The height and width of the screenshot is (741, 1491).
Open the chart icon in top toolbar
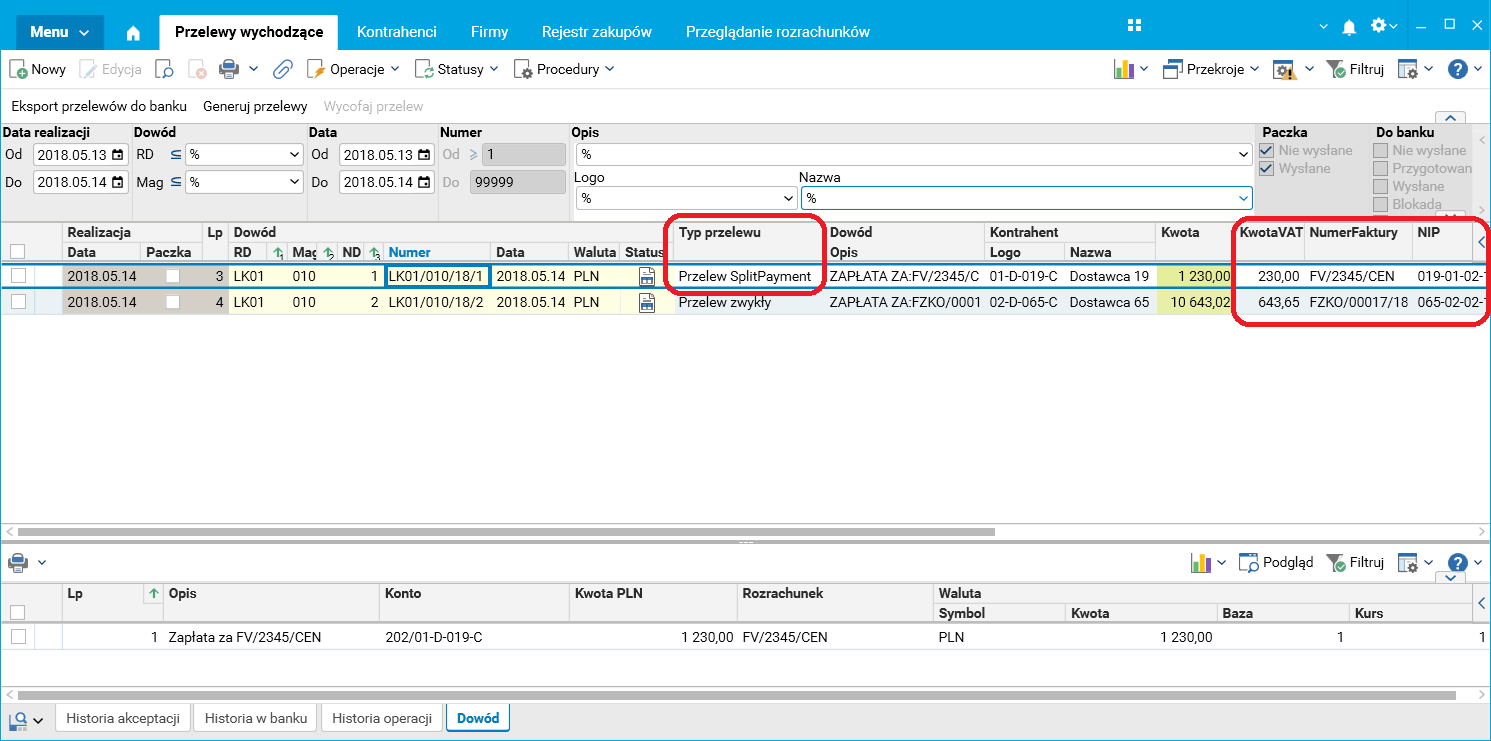[x=1124, y=69]
